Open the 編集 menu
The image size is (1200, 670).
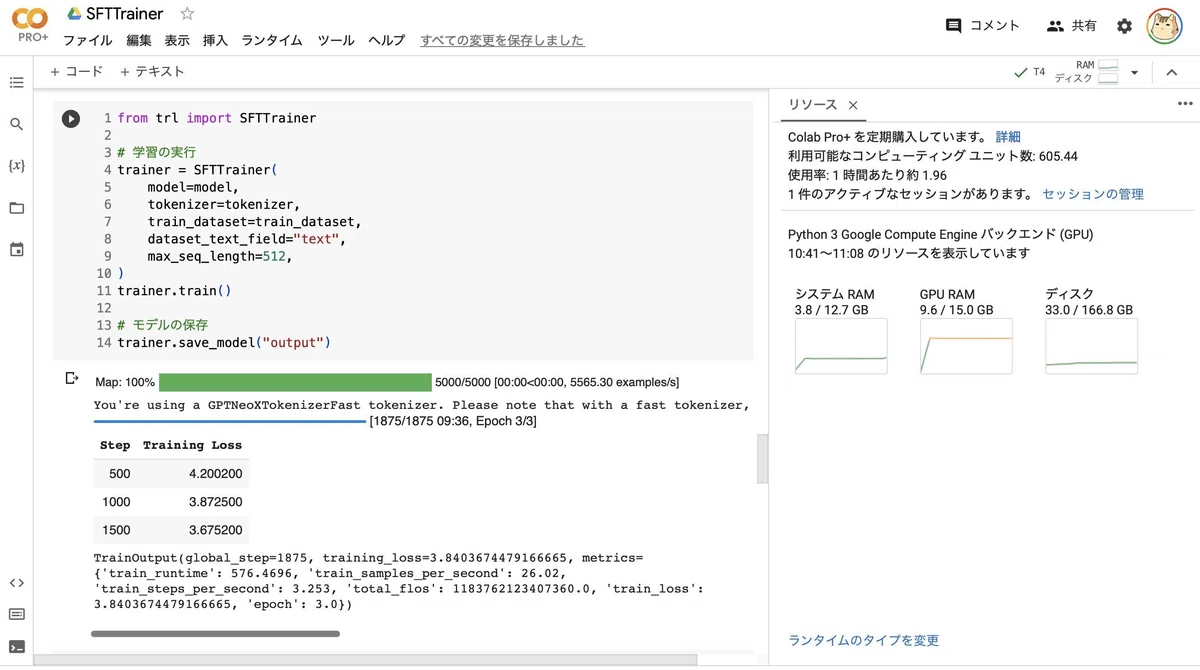(139, 41)
